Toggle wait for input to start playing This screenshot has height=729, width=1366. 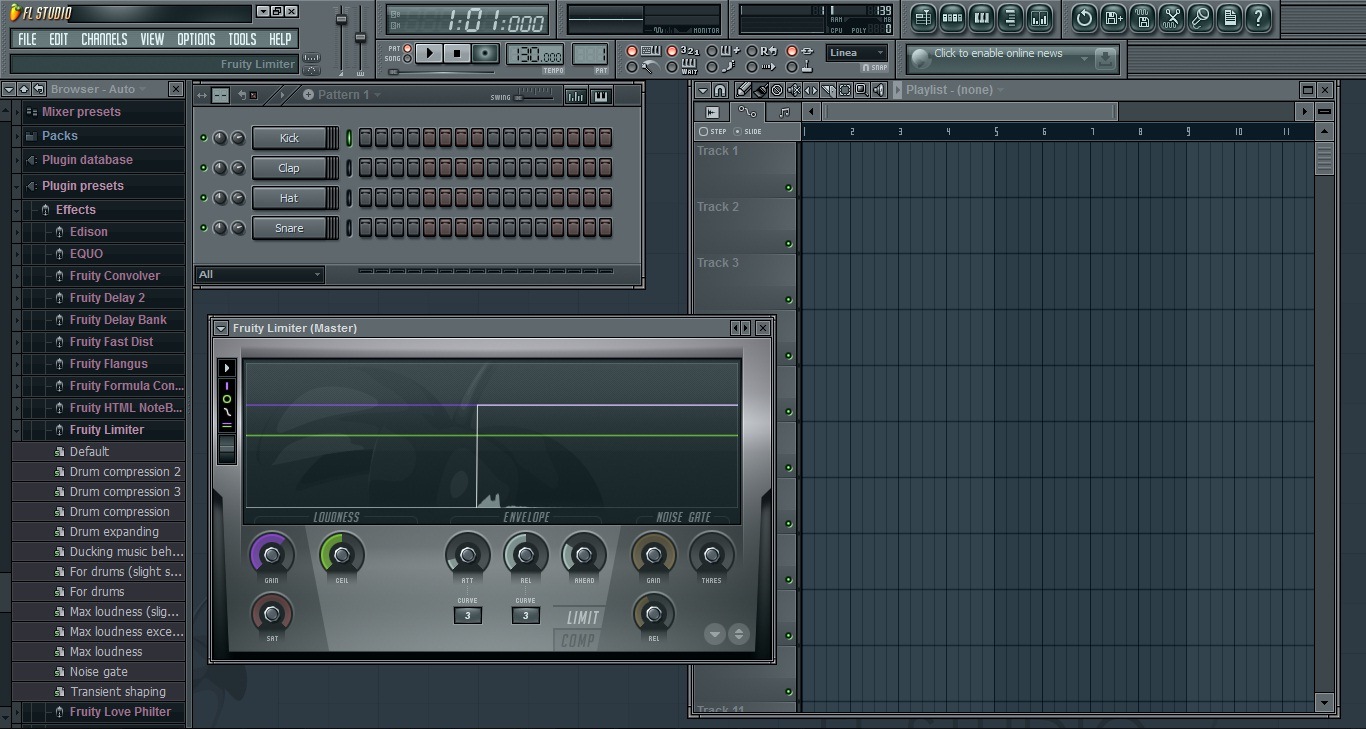pos(672,67)
